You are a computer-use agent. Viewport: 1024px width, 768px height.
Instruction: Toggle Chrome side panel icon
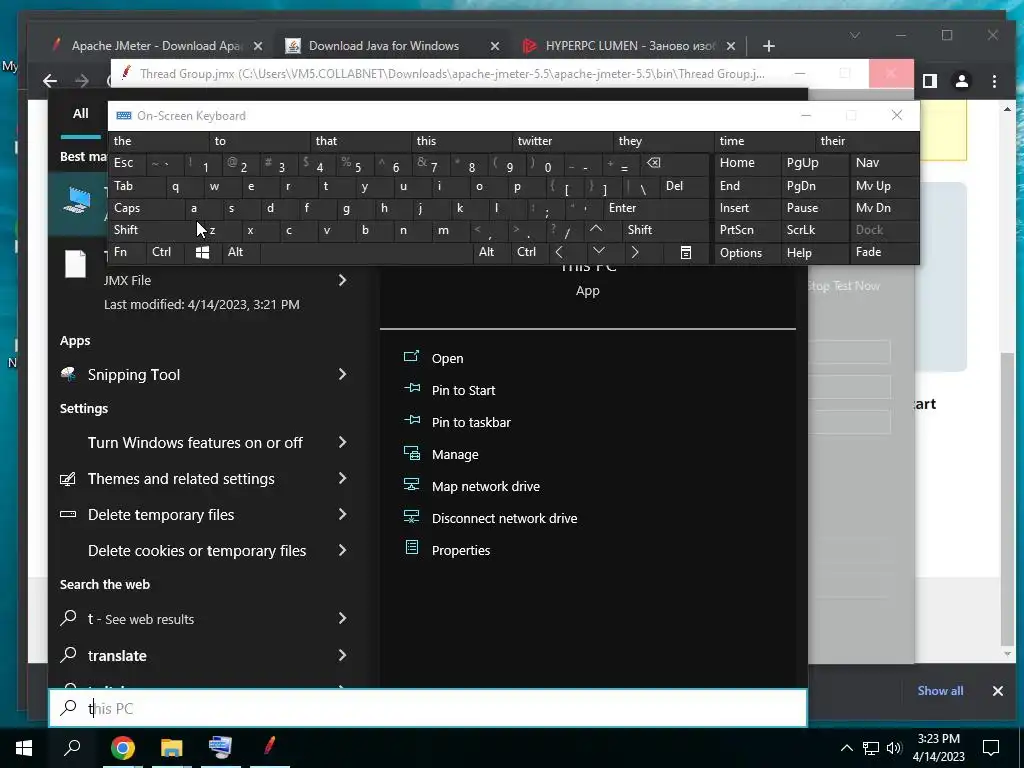click(x=930, y=81)
